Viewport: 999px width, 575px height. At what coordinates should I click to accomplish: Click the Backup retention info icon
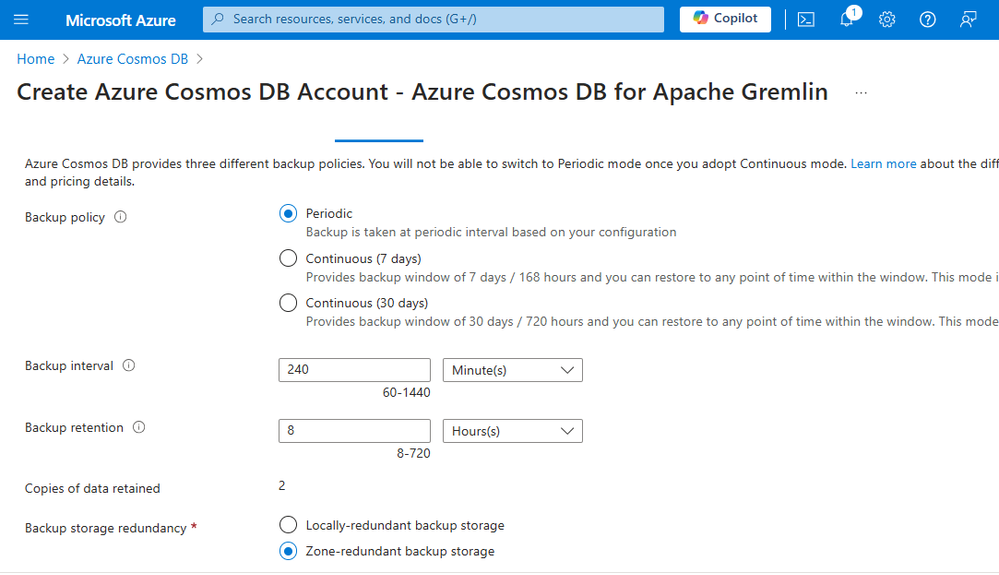click(139, 428)
